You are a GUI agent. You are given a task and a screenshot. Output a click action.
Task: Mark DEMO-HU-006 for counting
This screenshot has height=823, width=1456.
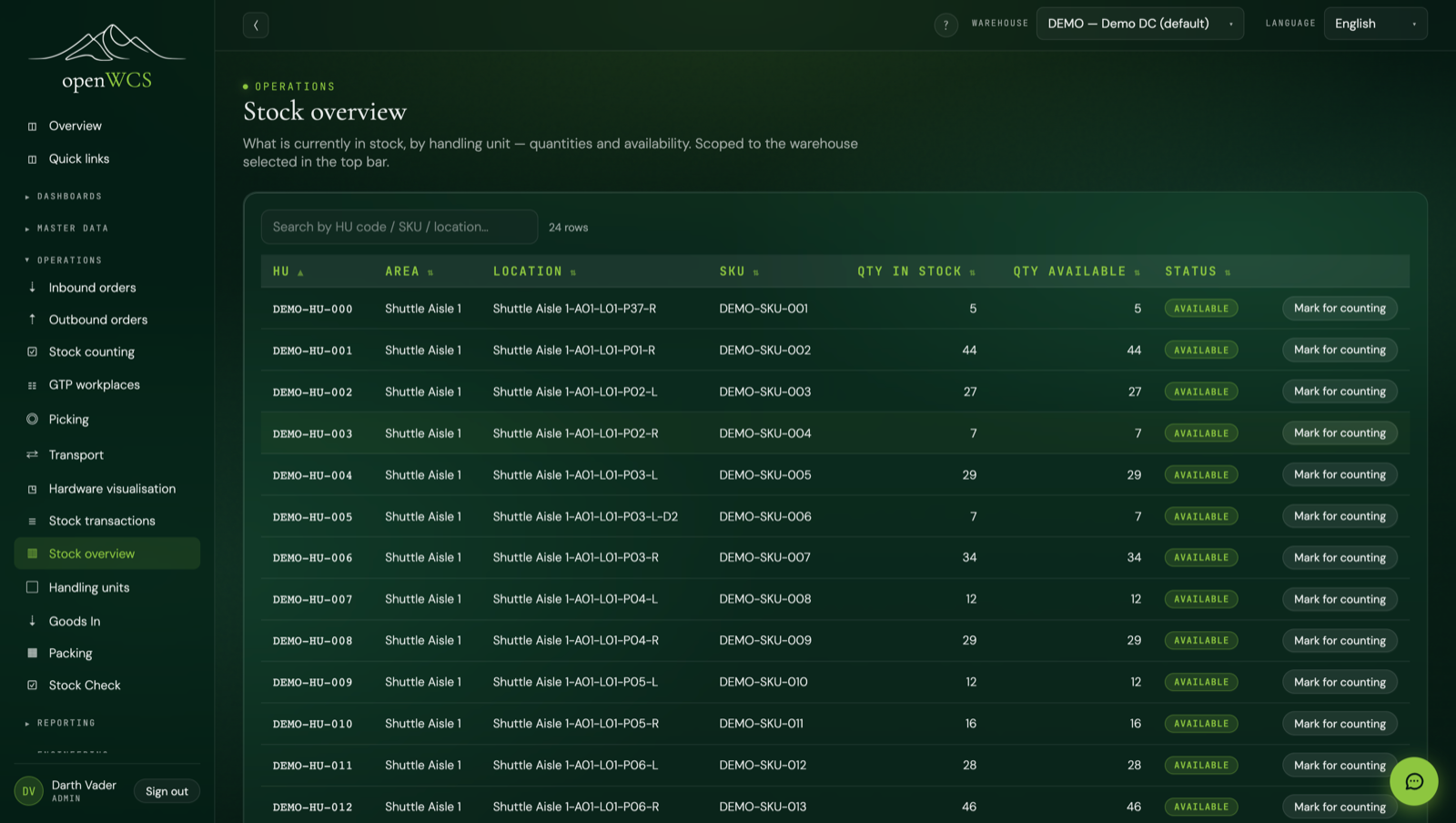1340,557
